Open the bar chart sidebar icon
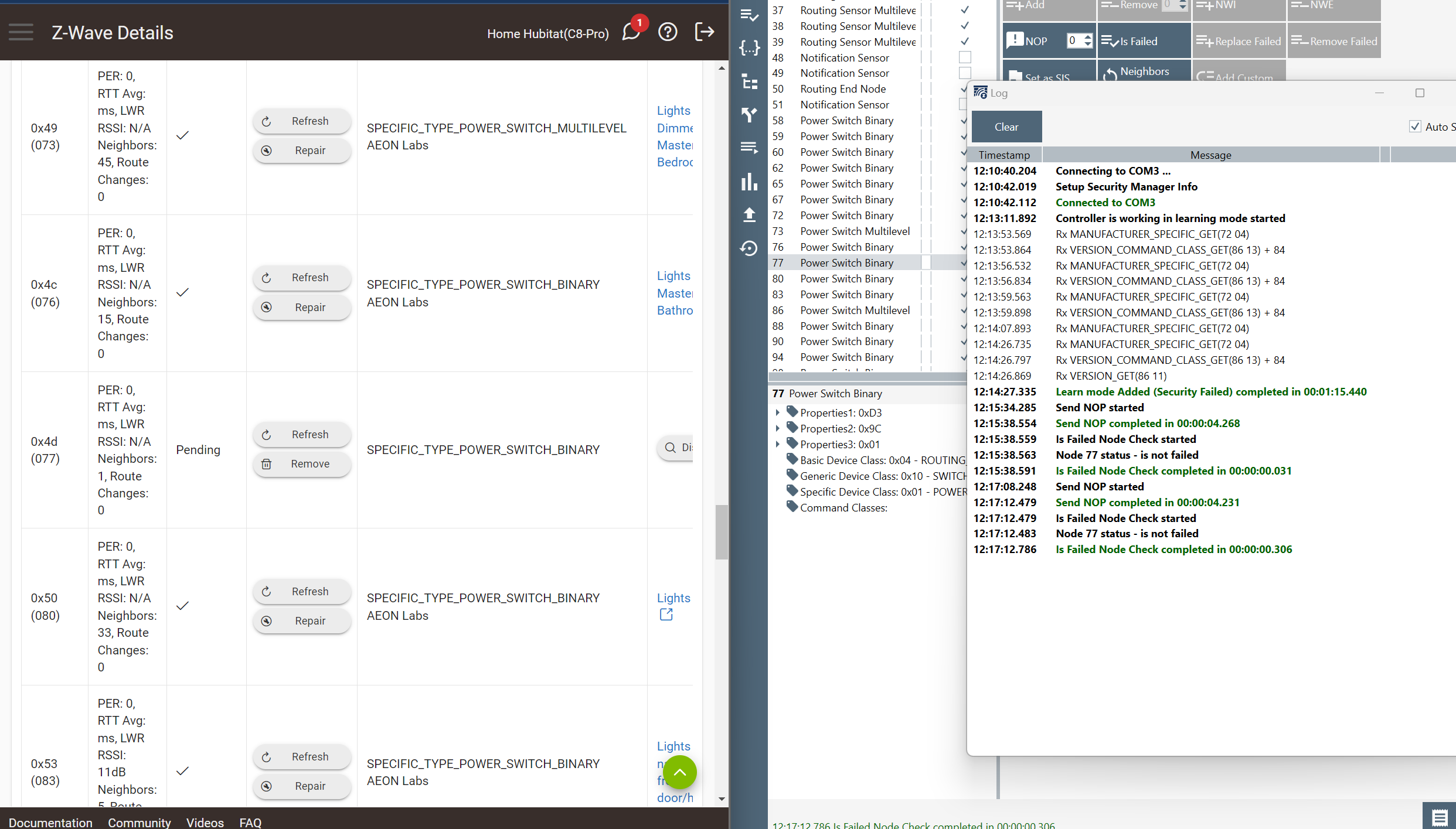This screenshot has width=1456, height=829. tap(749, 182)
